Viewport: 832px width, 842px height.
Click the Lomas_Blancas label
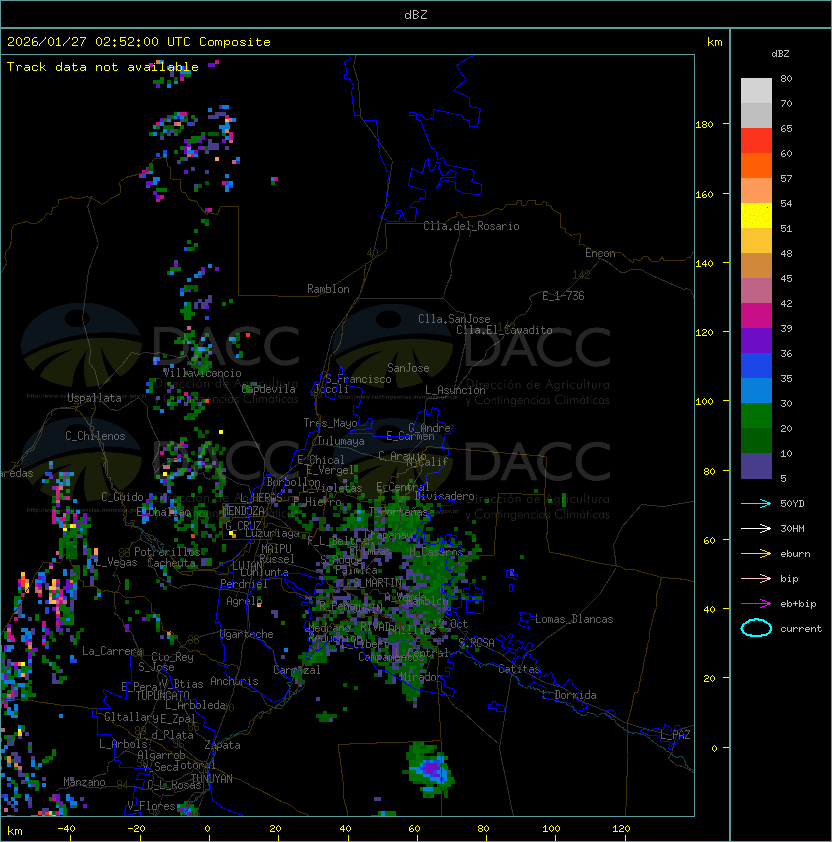click(574, 619)
